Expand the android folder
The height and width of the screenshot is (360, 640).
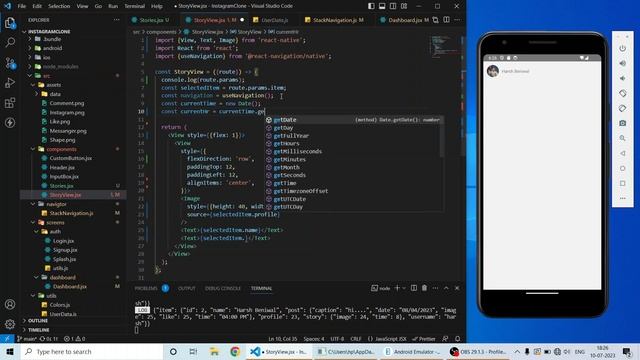click(x=53, y=48)
